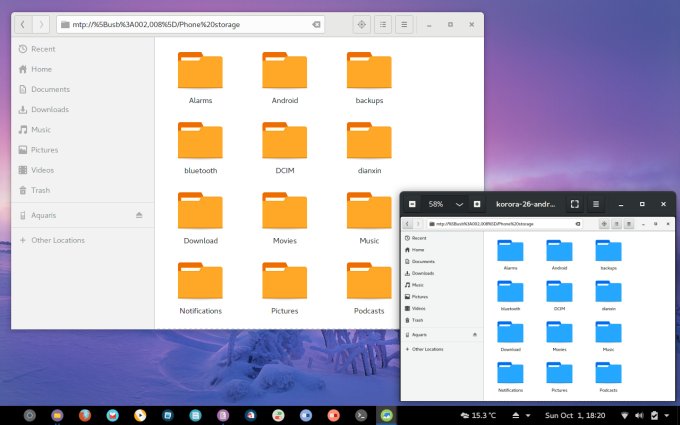Clear the location bar path text
680x425 pixels.
(316, 24)
